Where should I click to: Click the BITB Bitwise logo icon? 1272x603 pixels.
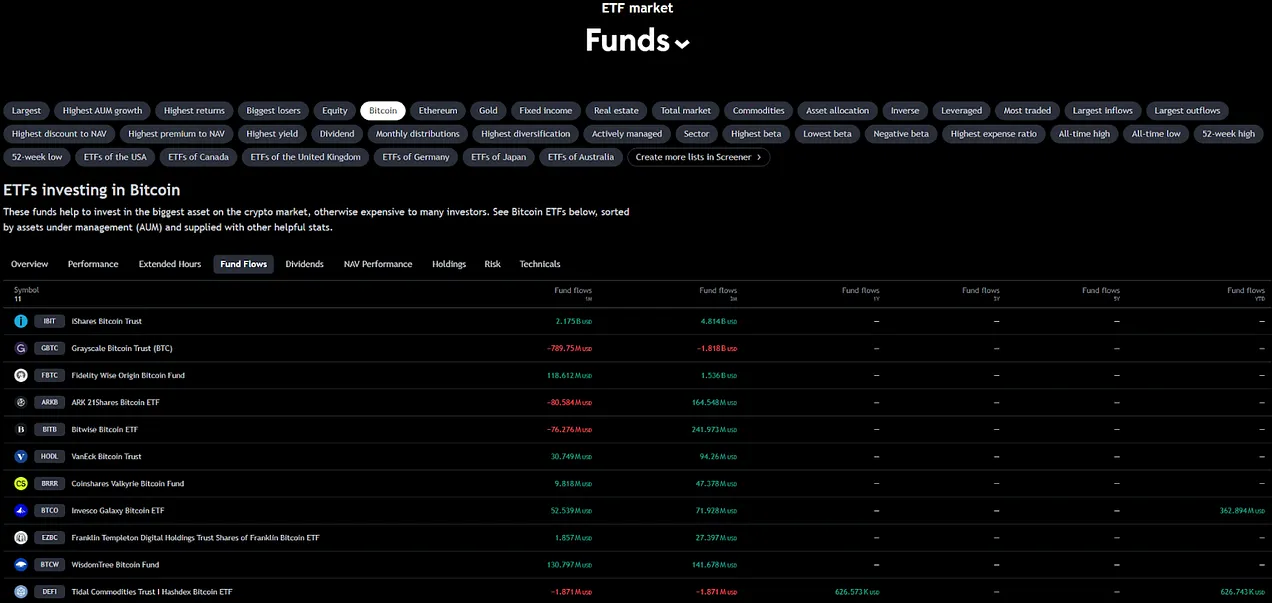[21, 429]
